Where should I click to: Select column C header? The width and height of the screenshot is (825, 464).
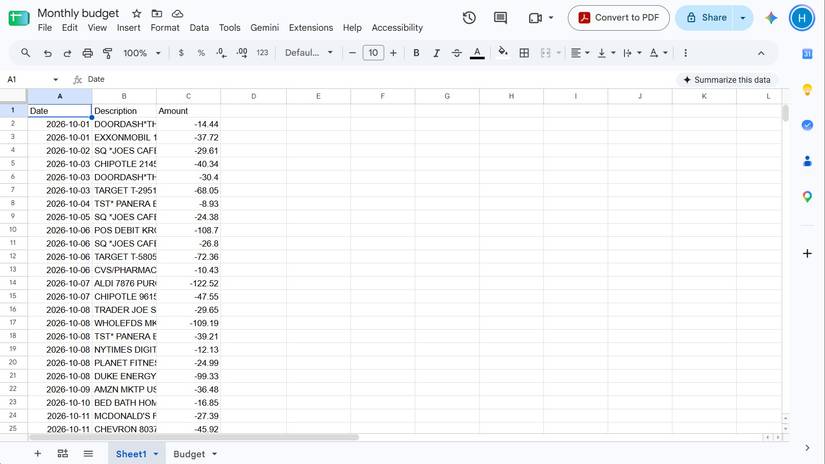click(188, 96)
